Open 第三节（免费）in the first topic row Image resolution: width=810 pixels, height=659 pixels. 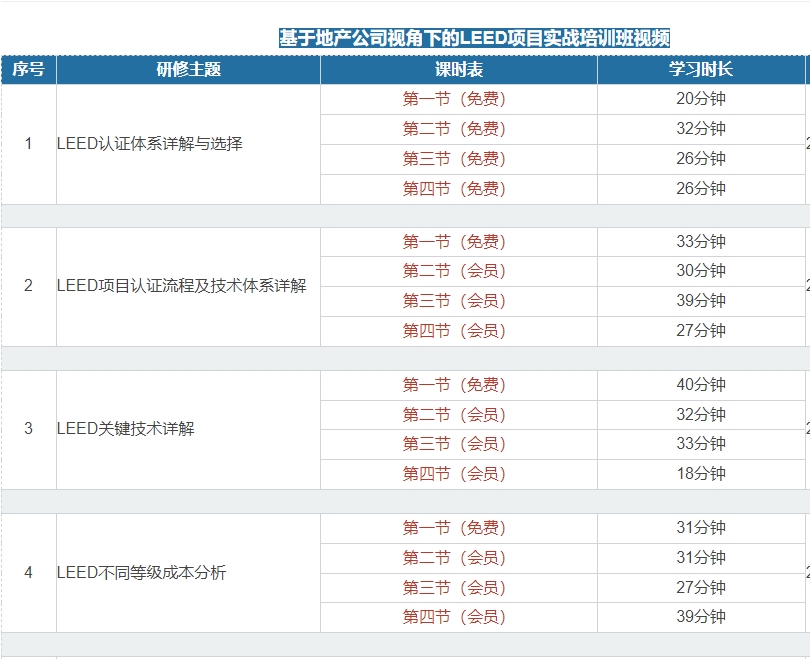point(457,157)
